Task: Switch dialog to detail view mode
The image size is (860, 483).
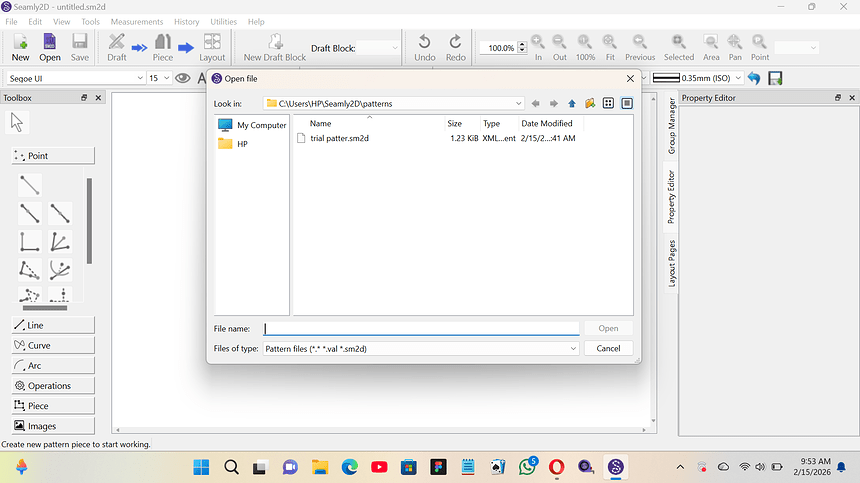Action: click(x=627, y=104)
